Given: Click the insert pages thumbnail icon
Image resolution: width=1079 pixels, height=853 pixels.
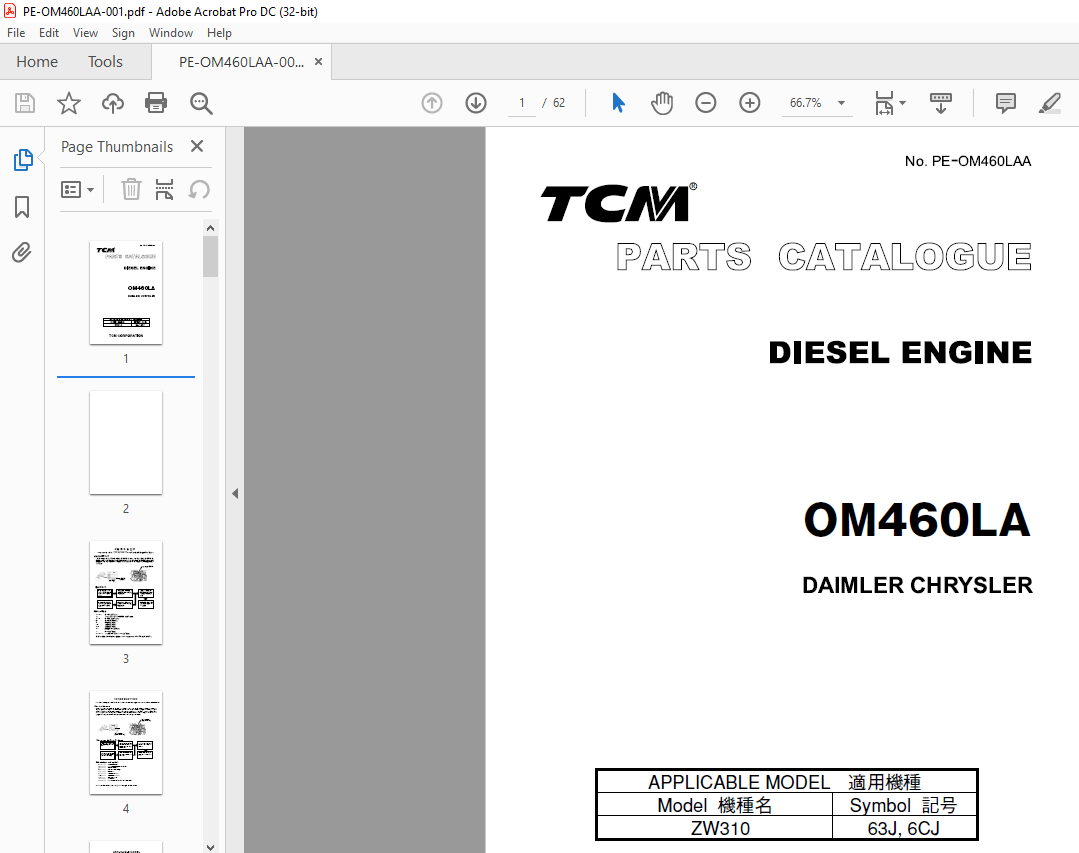Looking at the screenshot, I should (164, 189).
